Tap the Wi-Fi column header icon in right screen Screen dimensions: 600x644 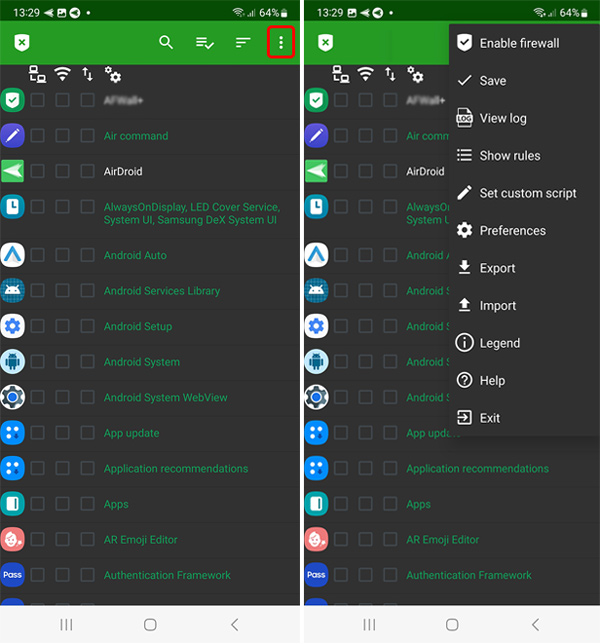366,74
